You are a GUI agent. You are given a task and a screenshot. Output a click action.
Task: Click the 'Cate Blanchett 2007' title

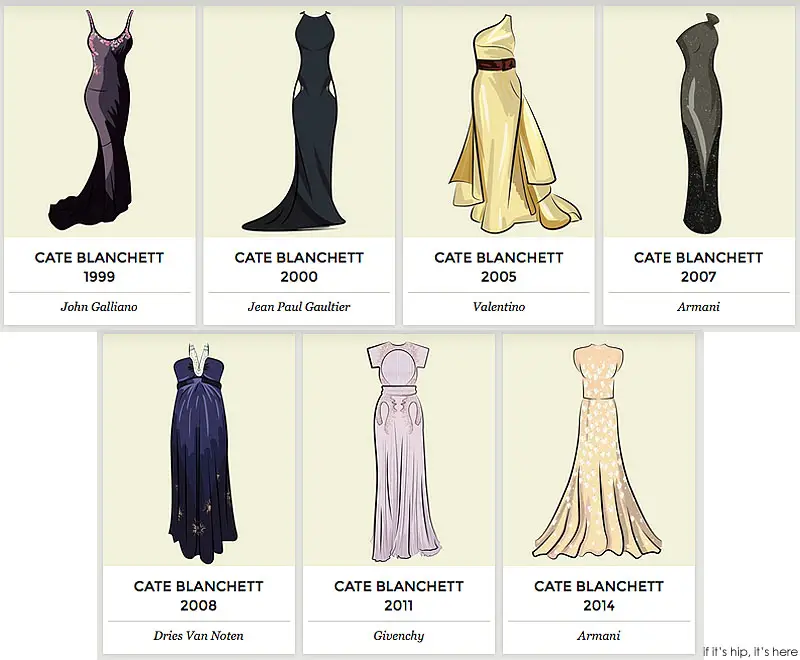point(698,267)
